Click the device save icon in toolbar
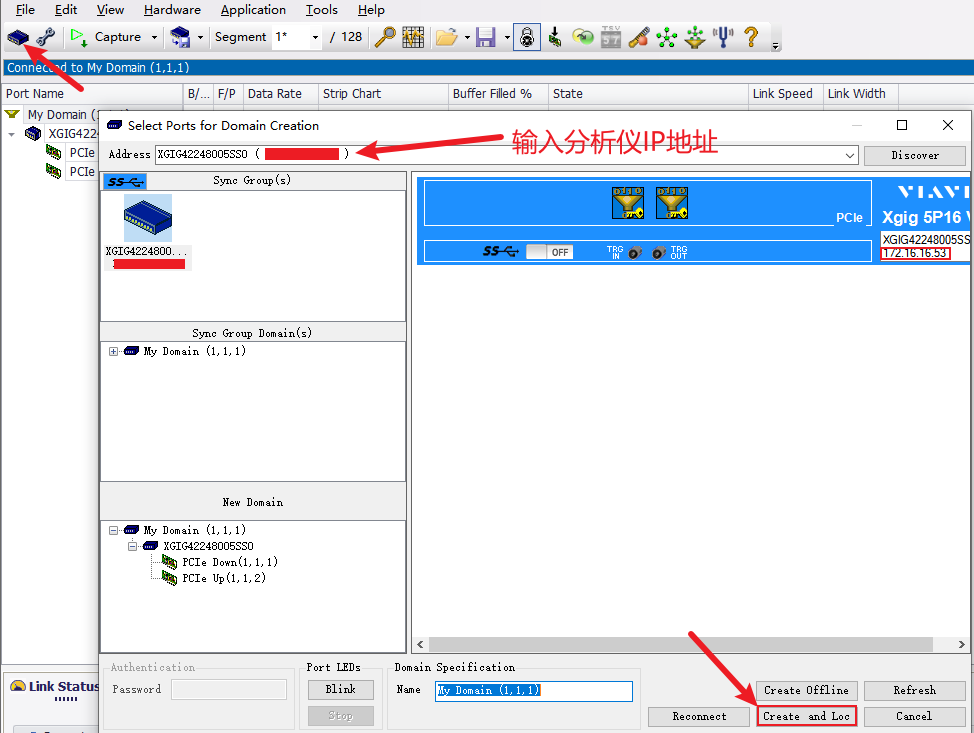This screenshot has height=733, width=974. coord(180,37)
